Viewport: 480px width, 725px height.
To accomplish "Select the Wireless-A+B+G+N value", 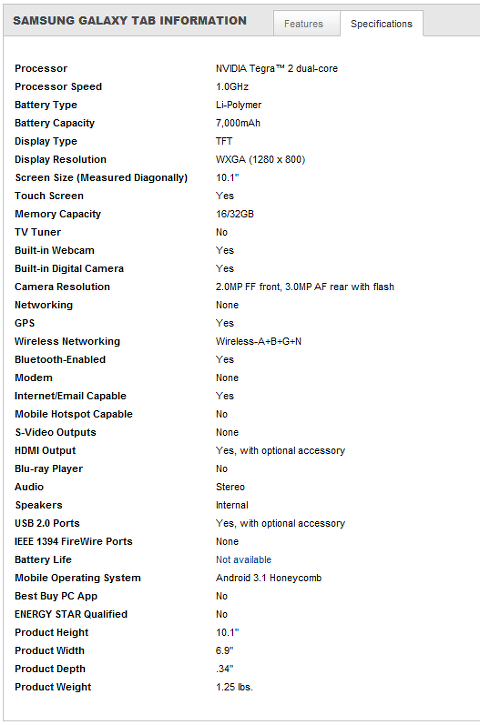I will pyautogui.click(x=258, y=341).
